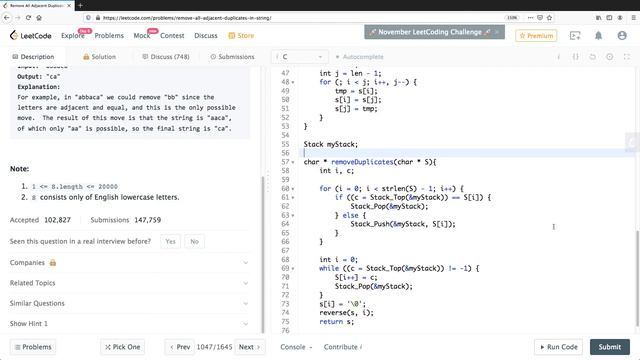Open the page actions ellipsis menu
Screen dimensions: 640x360
pos(530,18)
